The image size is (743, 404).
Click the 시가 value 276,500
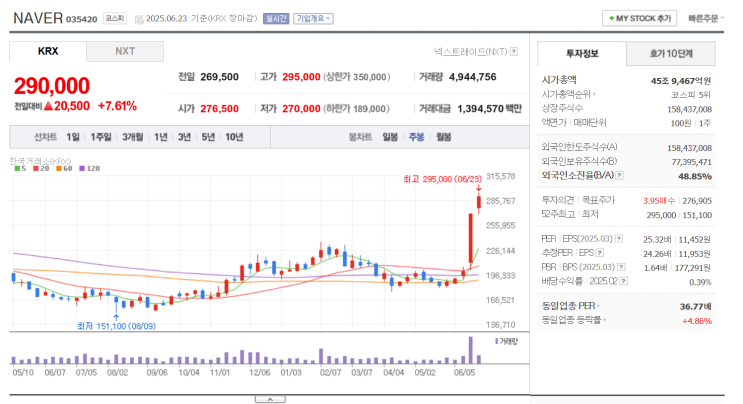pos(219,108)
